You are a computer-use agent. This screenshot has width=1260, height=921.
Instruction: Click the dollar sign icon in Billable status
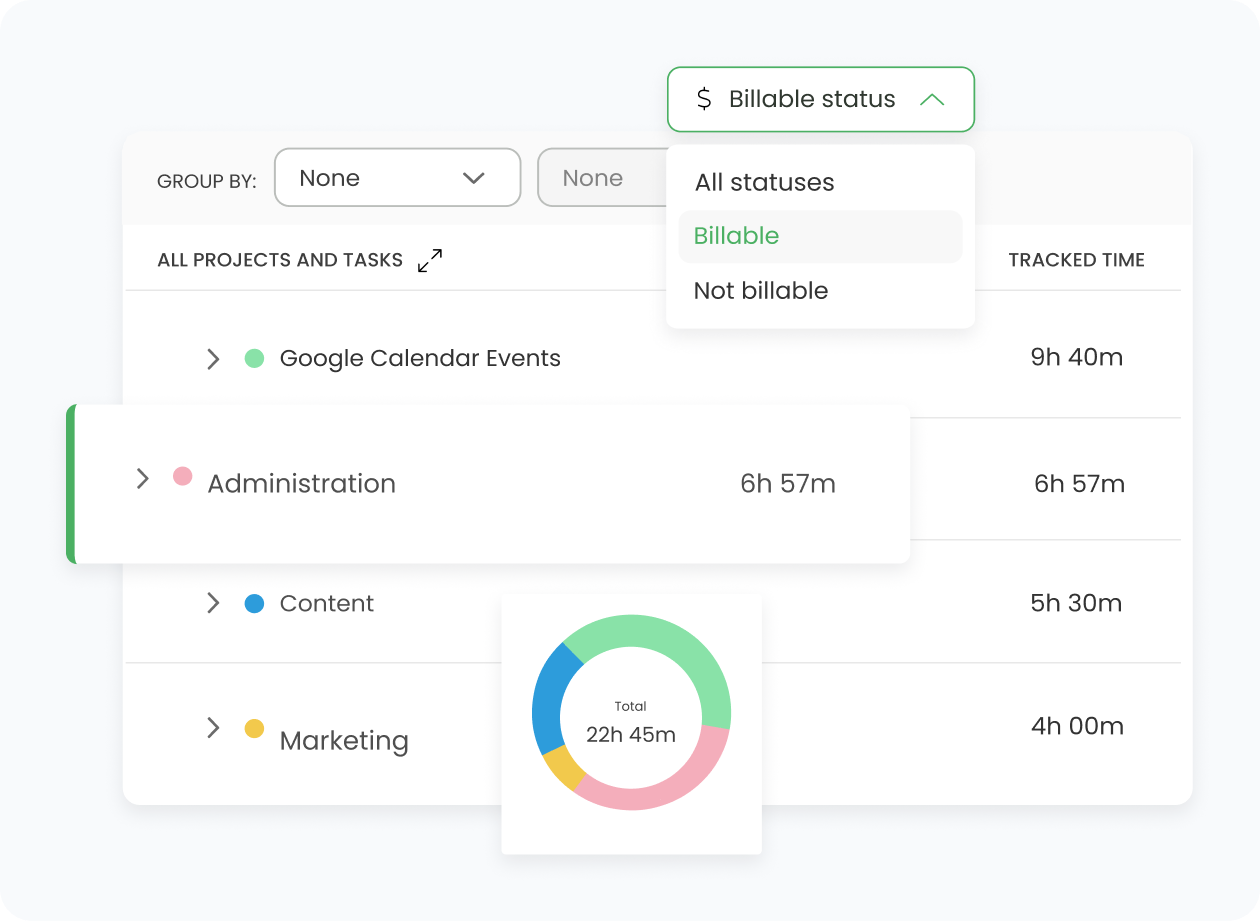pyautogui.click(x=704, y=99)
